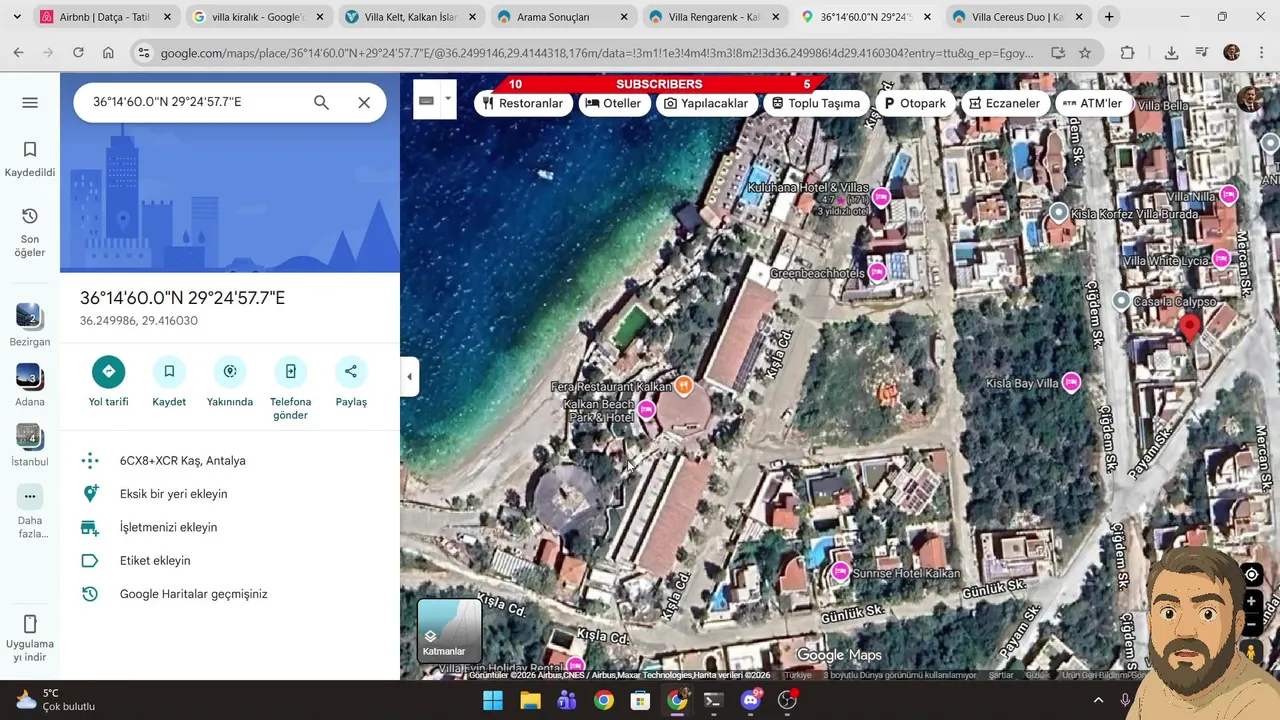Reload the current page

click(x=78, y=53)
